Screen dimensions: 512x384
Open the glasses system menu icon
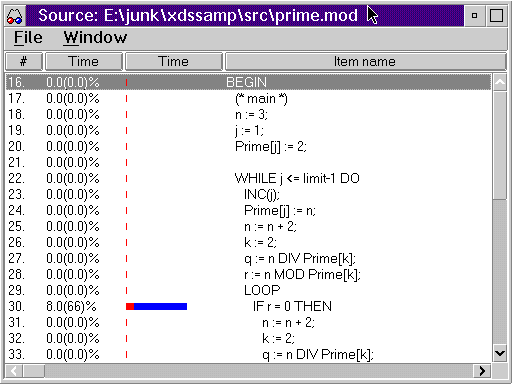tap(15, 16)
